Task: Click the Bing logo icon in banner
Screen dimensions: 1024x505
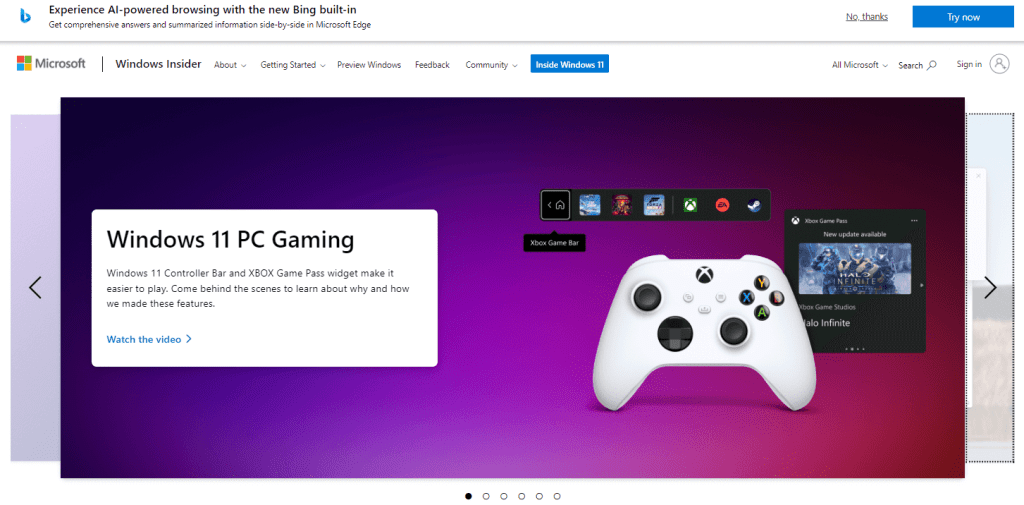Action: point(24,16)
